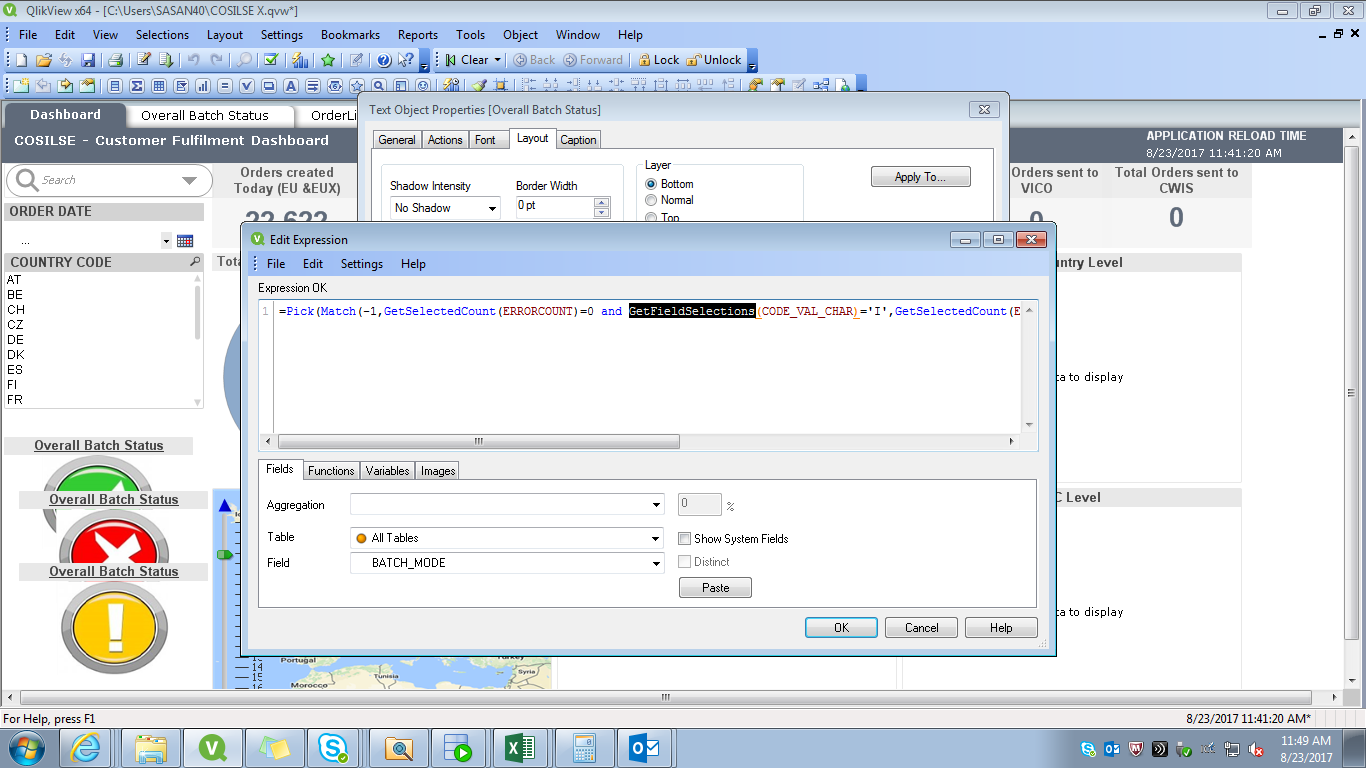Open Excel from the Windows taskbar
The height and width of the screenshot is (768, 1366).
pyautogui.click(x=520, y=748)
